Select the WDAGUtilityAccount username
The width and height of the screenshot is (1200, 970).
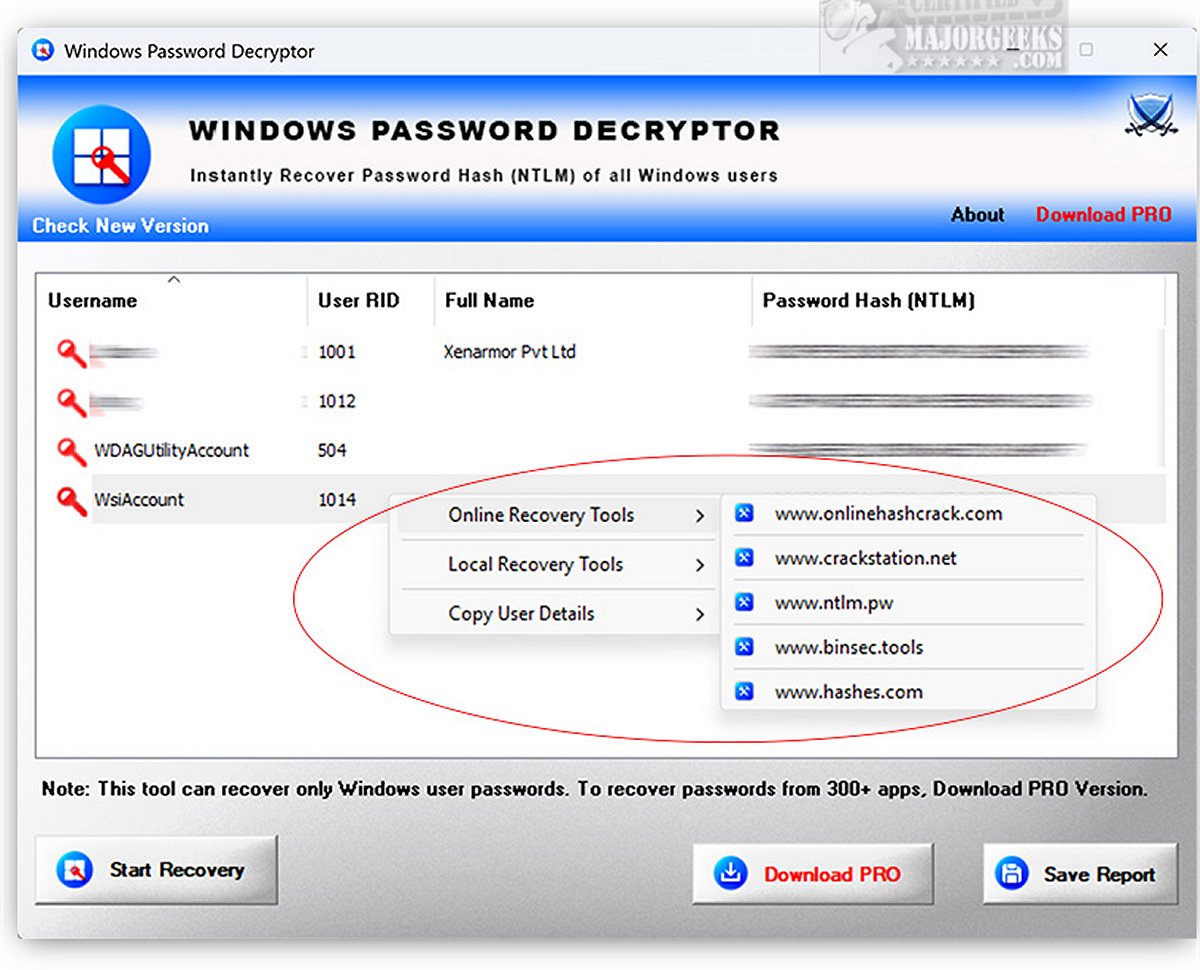pyautogui.click(x=172, y=450)
